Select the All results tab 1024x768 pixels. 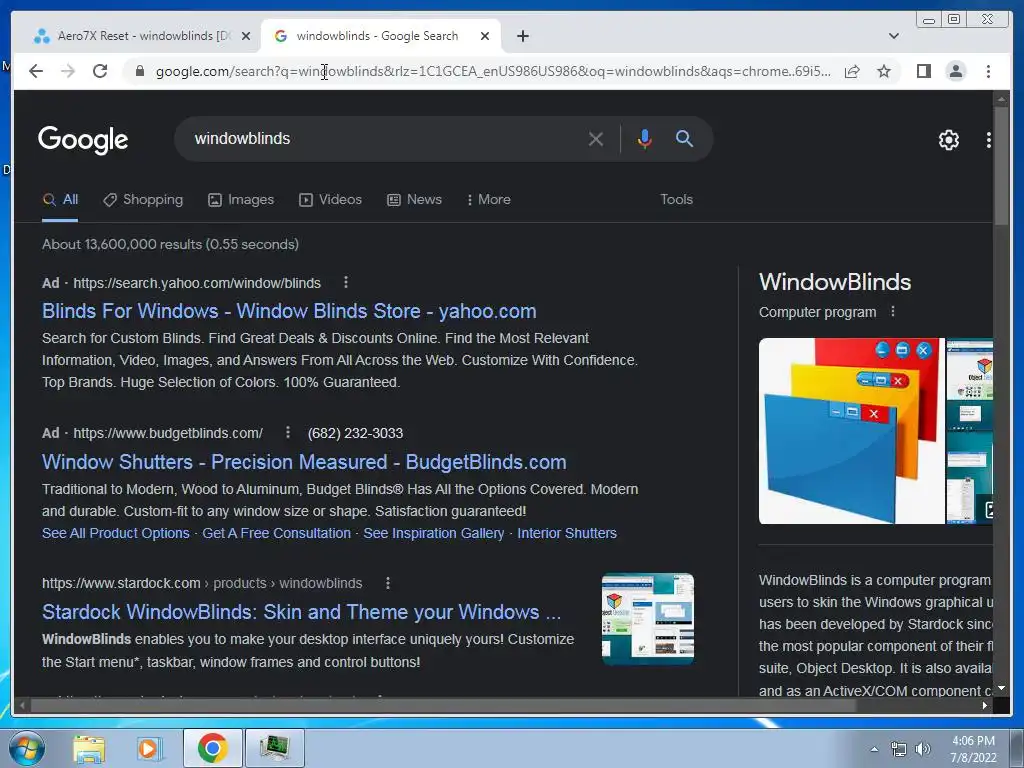point(60,200)
